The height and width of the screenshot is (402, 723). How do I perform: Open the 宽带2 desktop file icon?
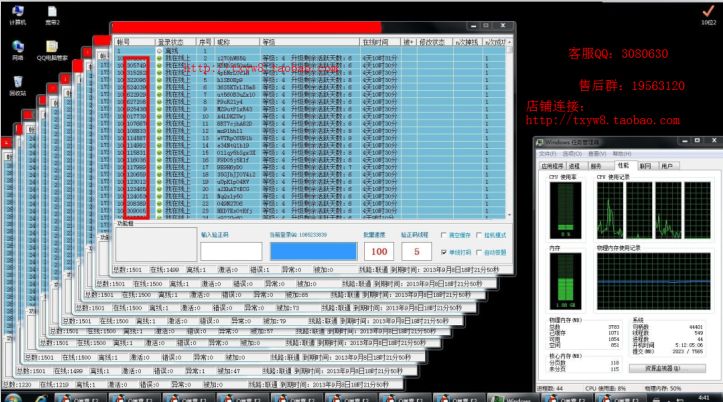click(x=52, y=14)
